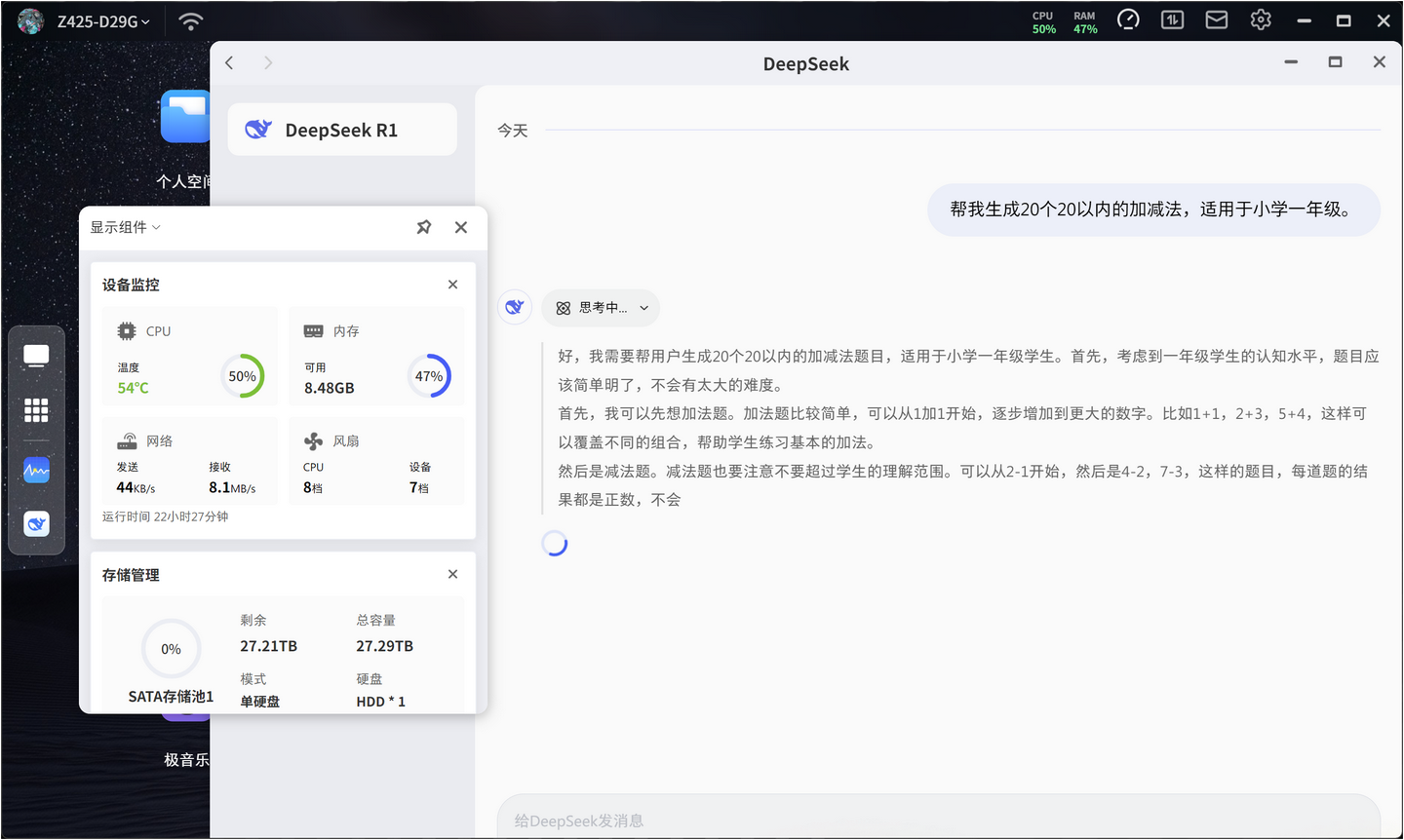Open the 显示组件 dropdown
The height and width of the screenshot is (840, 1404).
125,227
